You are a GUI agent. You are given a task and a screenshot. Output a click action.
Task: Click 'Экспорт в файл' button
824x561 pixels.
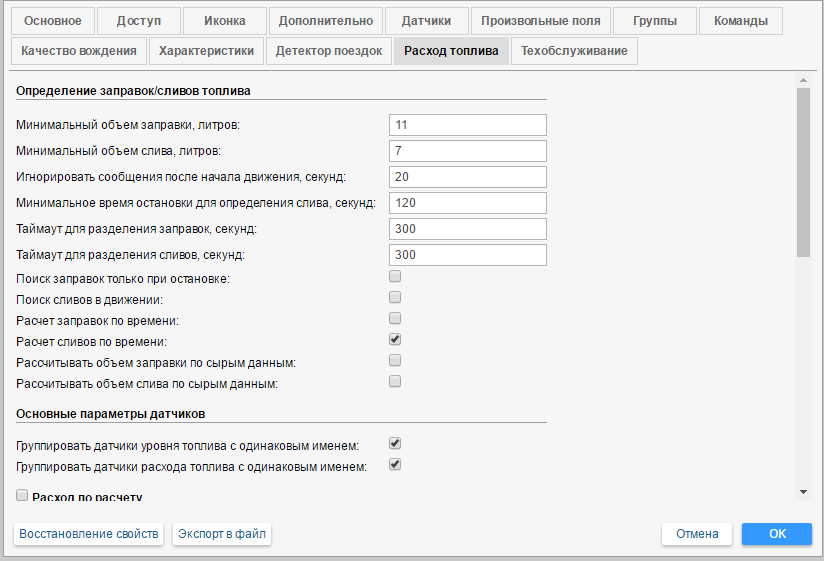[x=222, y=534]
